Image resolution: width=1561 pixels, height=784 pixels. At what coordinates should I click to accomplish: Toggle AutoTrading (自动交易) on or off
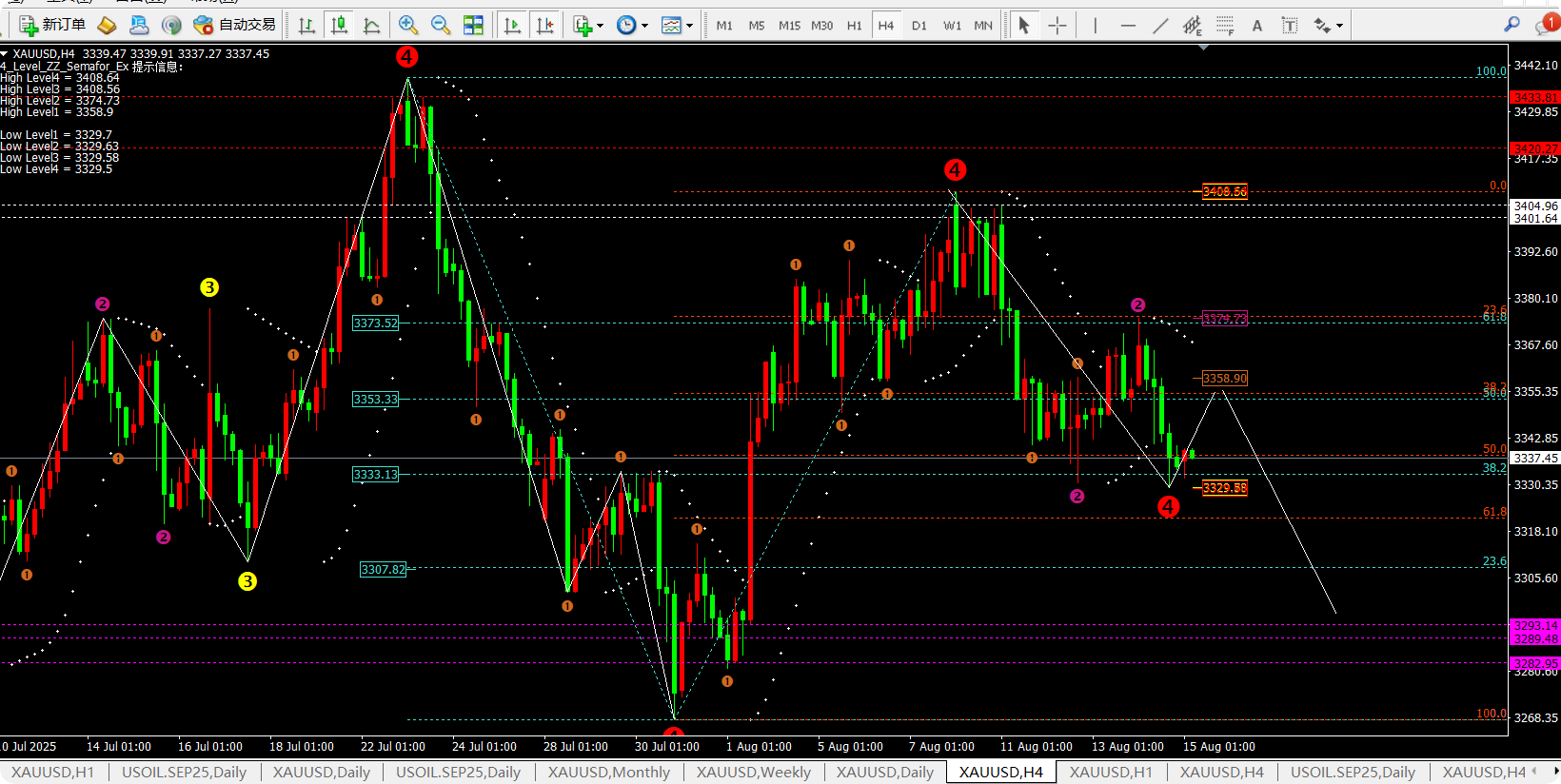234,25
